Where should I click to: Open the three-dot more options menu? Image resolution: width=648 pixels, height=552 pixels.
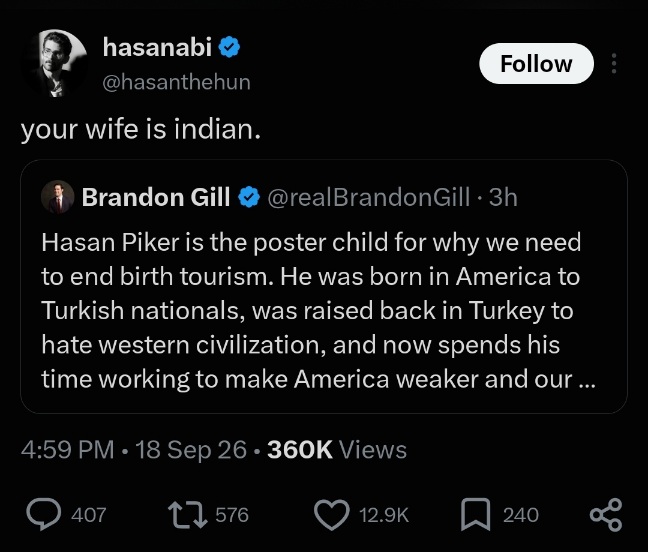pyautogui.click(x=614, y=63)
